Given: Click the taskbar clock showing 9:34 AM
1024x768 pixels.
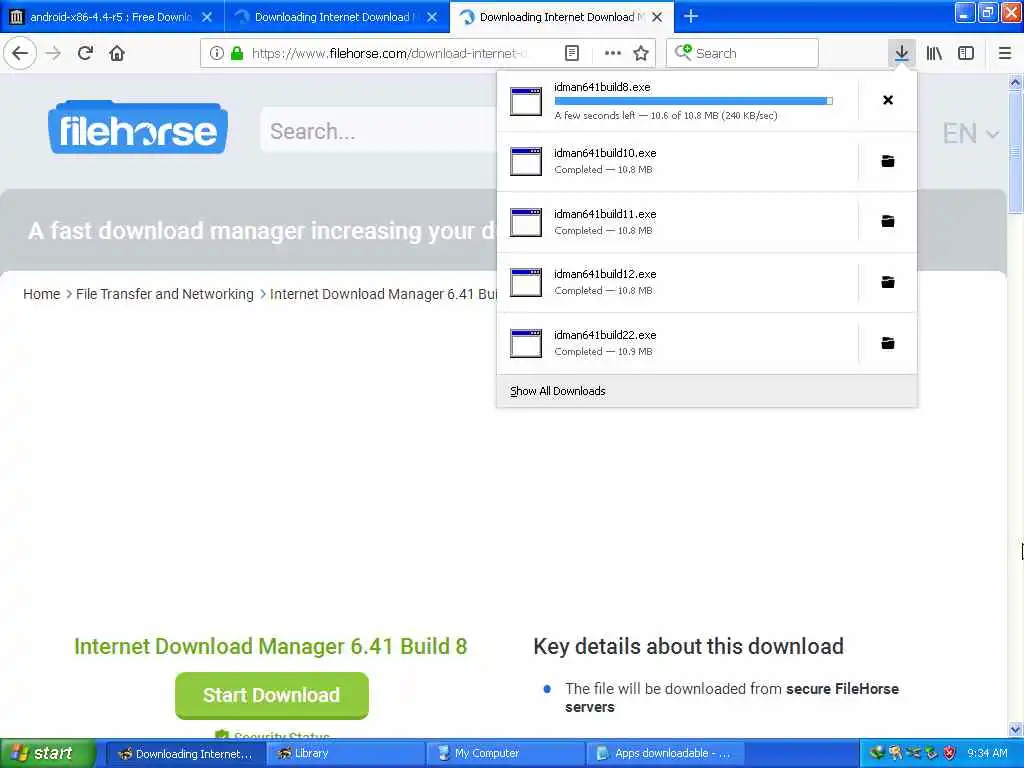Looking at the screenshot, I should [x=987, y=753].
